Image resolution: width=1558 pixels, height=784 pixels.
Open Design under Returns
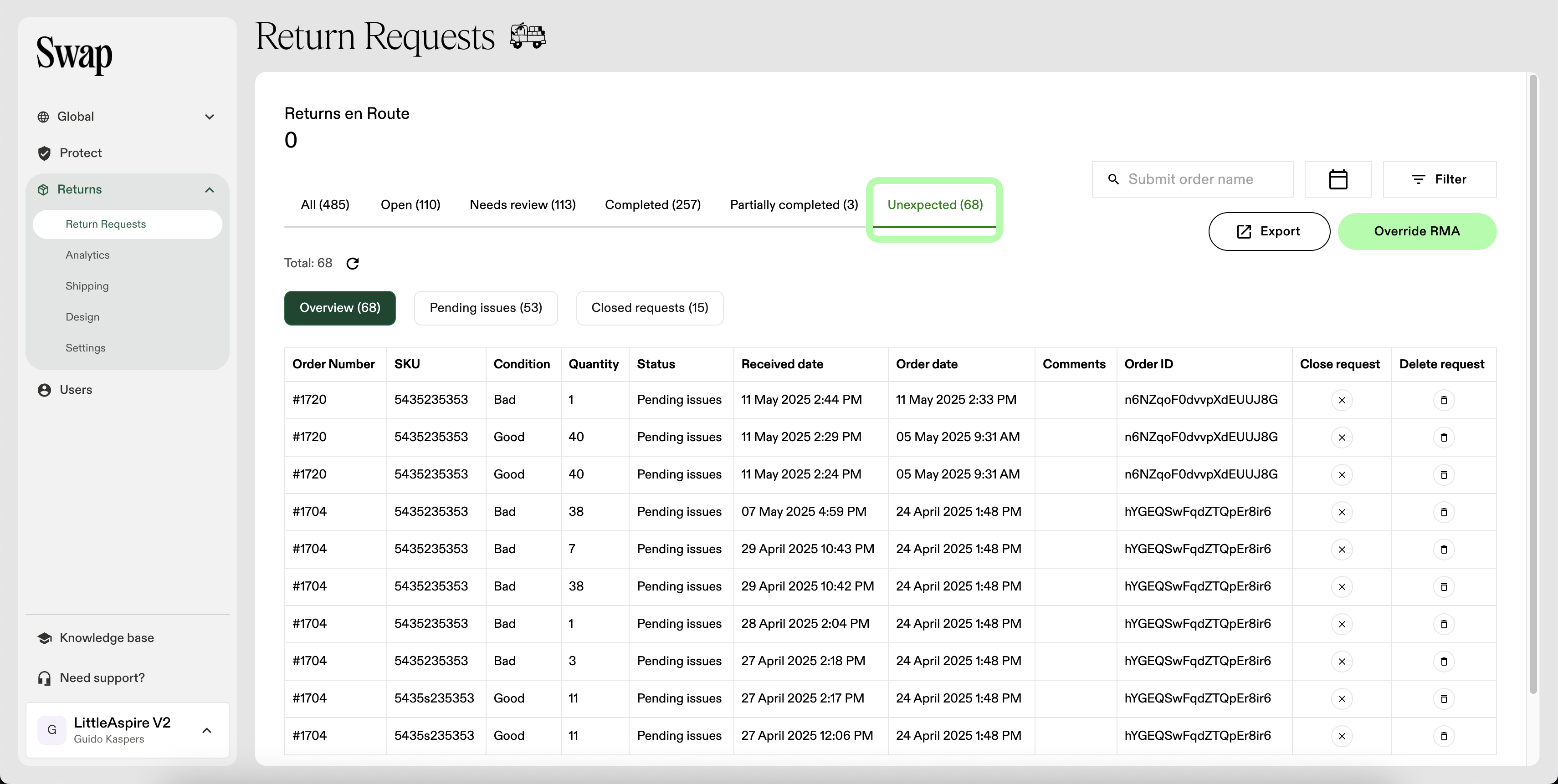(x=82, y=317)
